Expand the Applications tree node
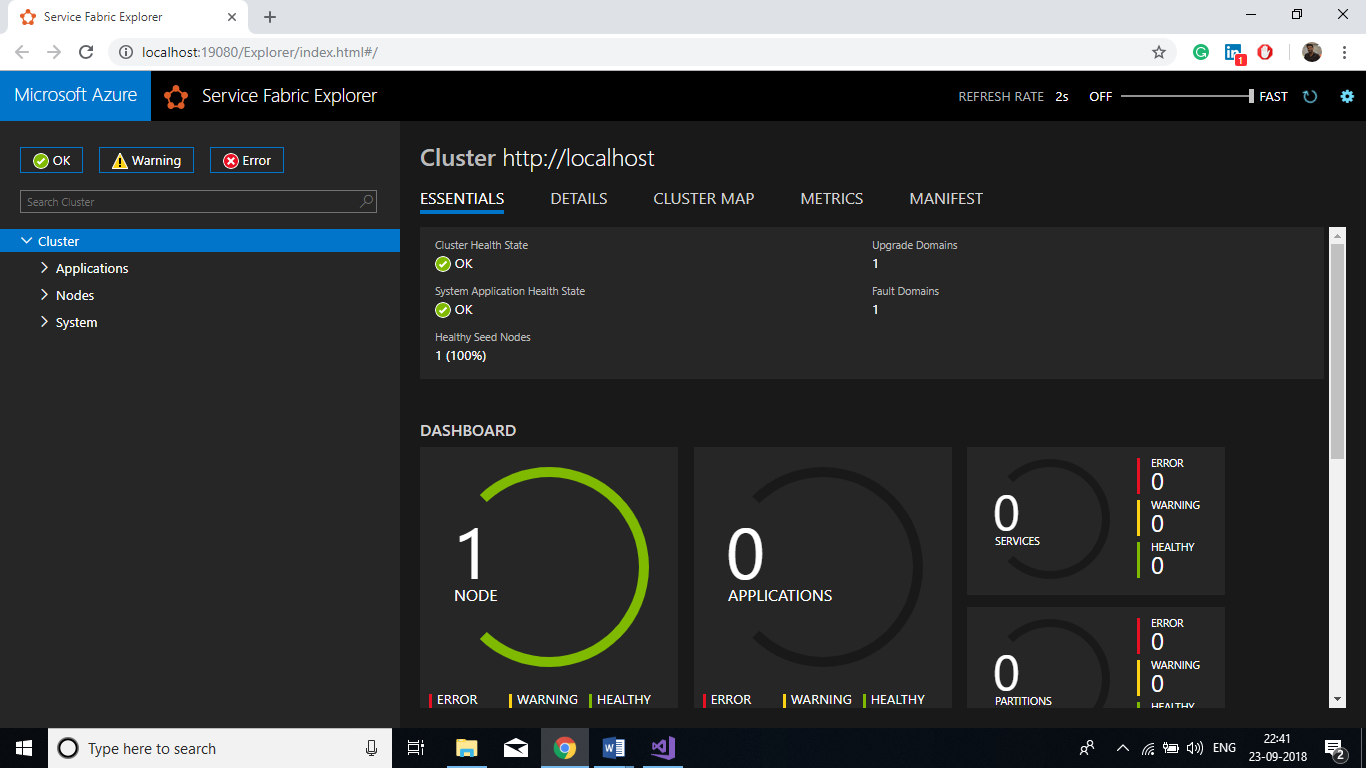This screenshot has width=1366, height=768. [x=45, y=268]
